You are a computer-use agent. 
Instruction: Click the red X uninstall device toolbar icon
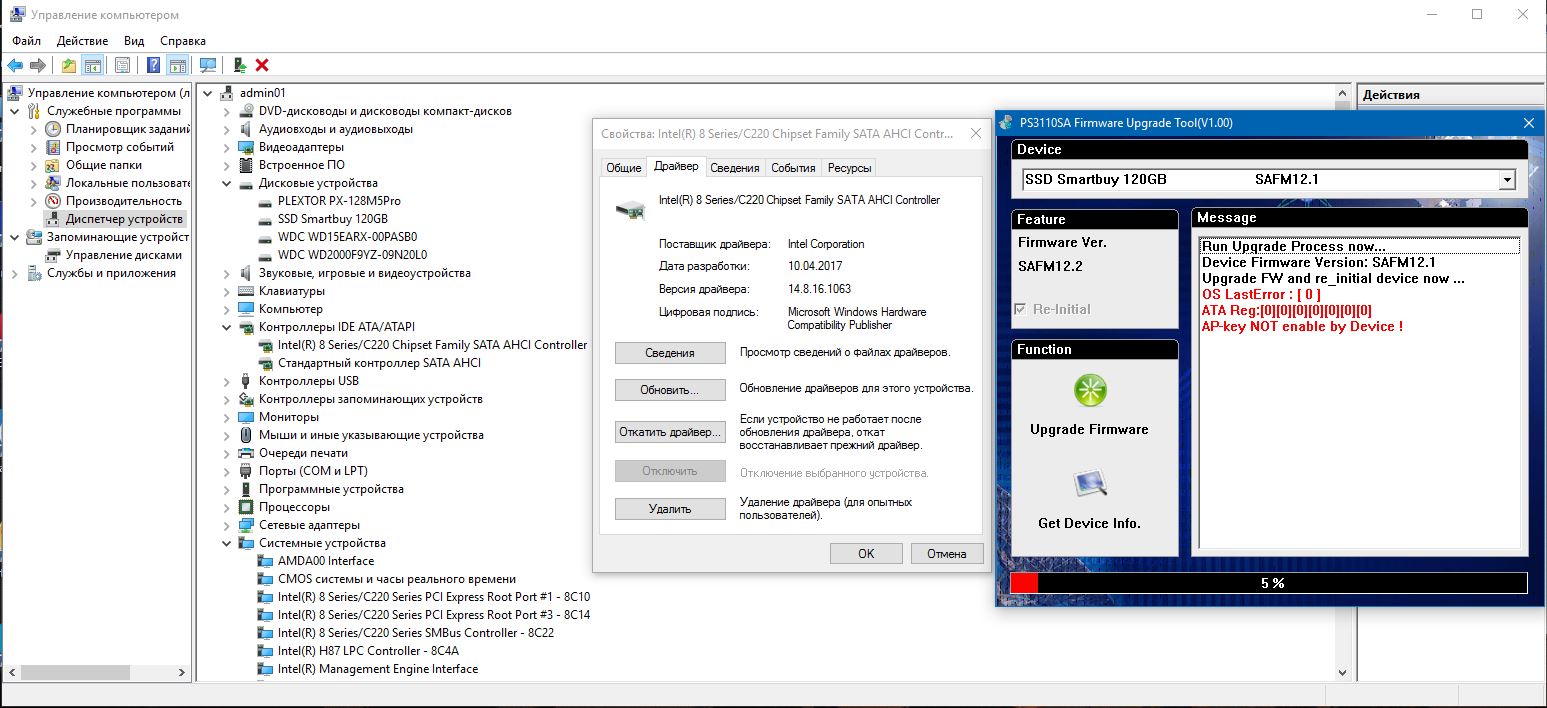262,65
